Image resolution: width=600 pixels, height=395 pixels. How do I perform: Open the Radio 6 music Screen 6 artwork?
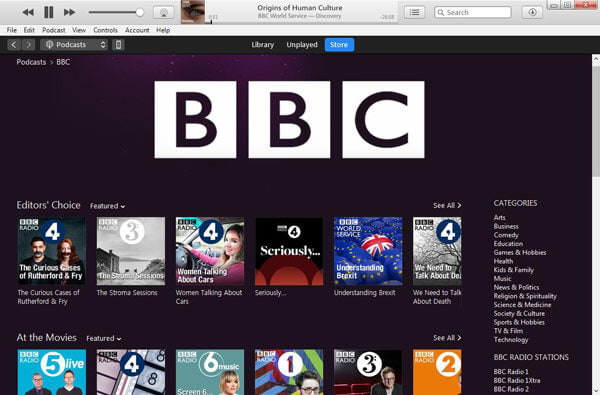pyautogui.click(x=210, y=372)
